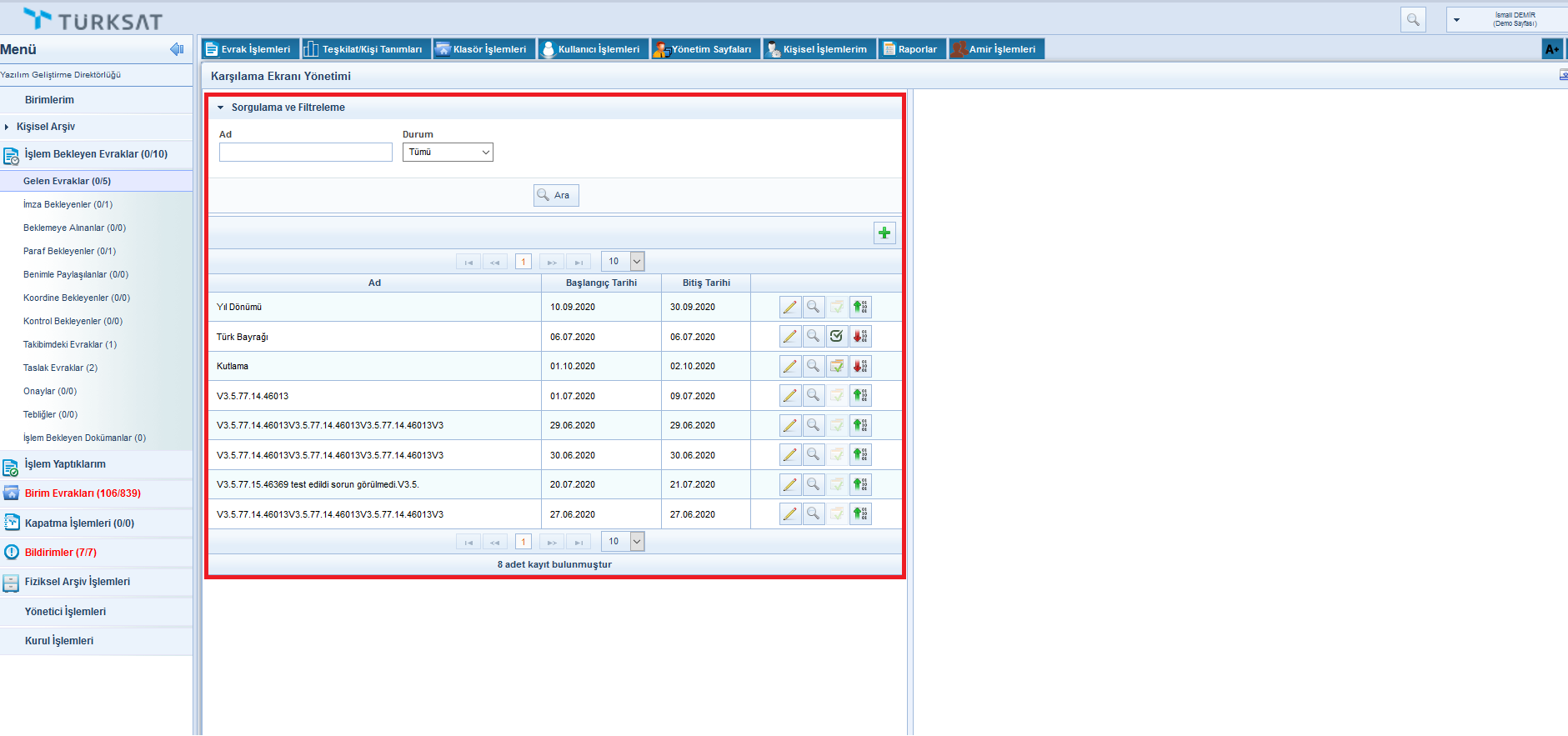Click the Ad text input field
Viewport: 1568px width, 736px height.
point(305,153)
